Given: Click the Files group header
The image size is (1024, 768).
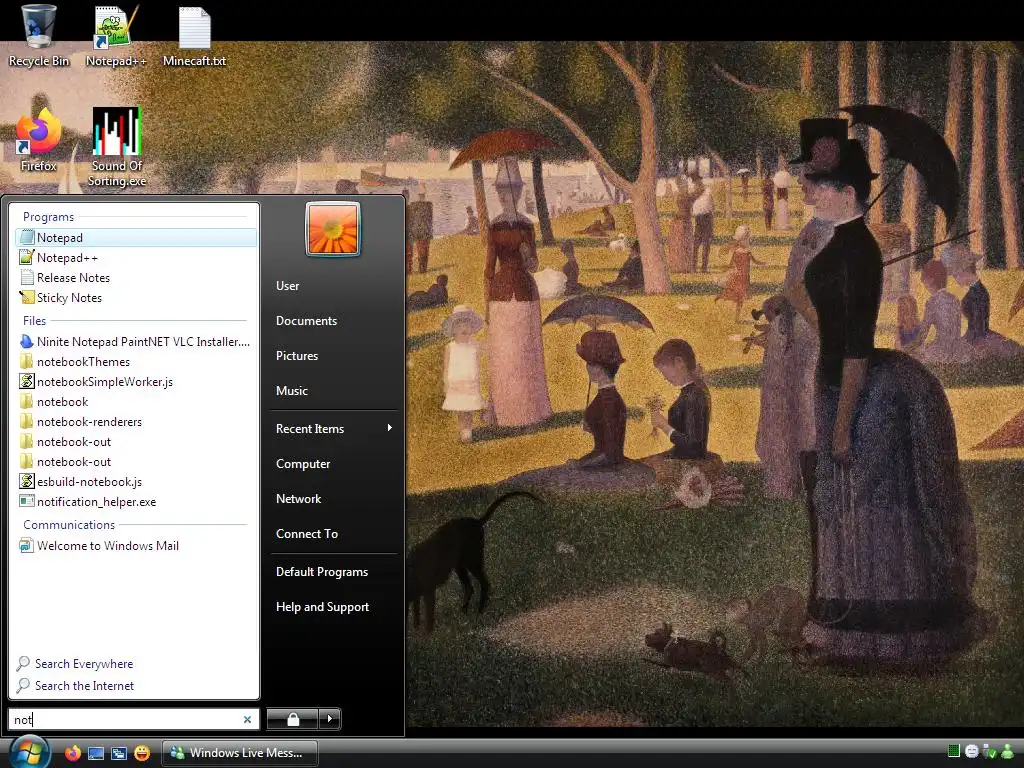Looking at the screenshot, I should [34, 321].
